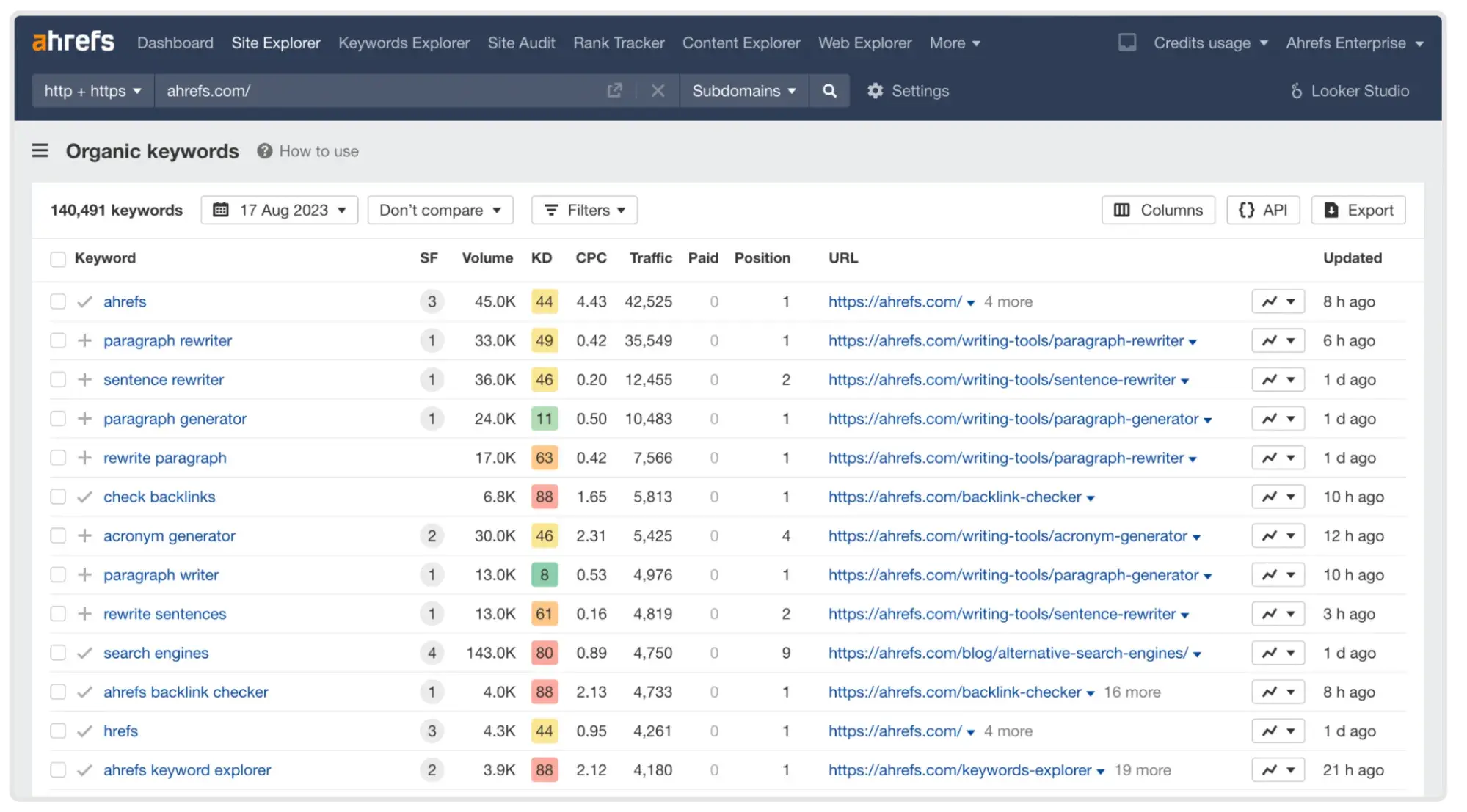Open position history chart for ahrefs row

pyautogui.click(x=1278, y=301)
